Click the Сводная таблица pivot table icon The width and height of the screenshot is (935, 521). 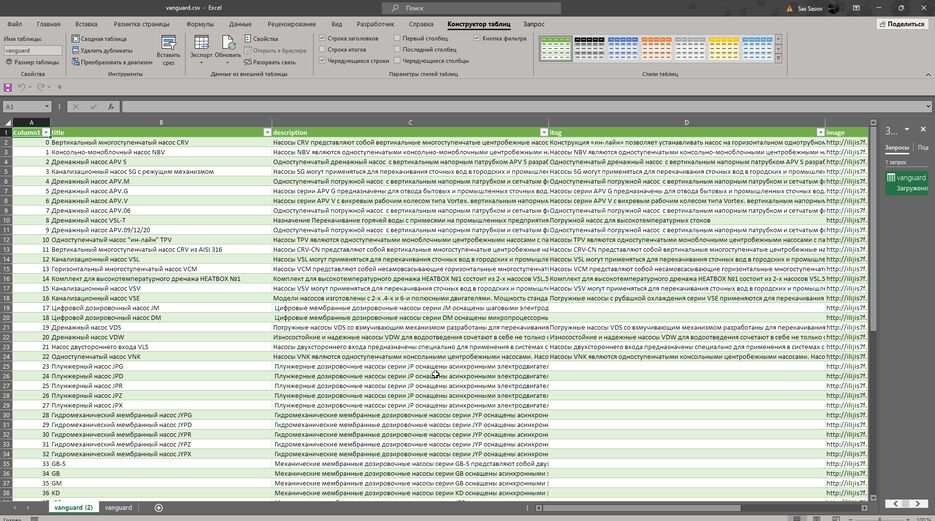76,39
